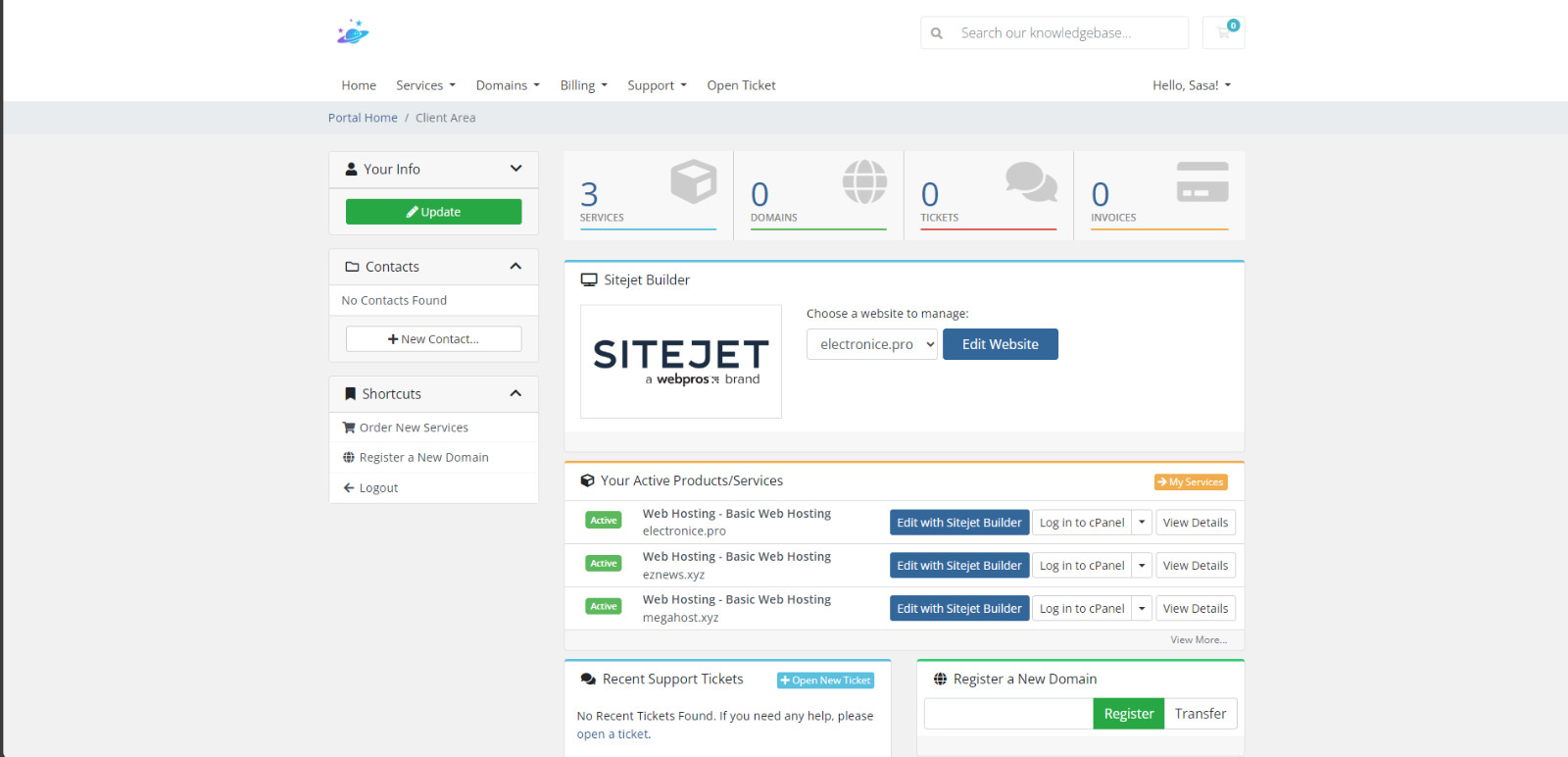
Task: Collapse the Shortcuts panel chevron
Action: pyautogui.click(x=515, y=393)
